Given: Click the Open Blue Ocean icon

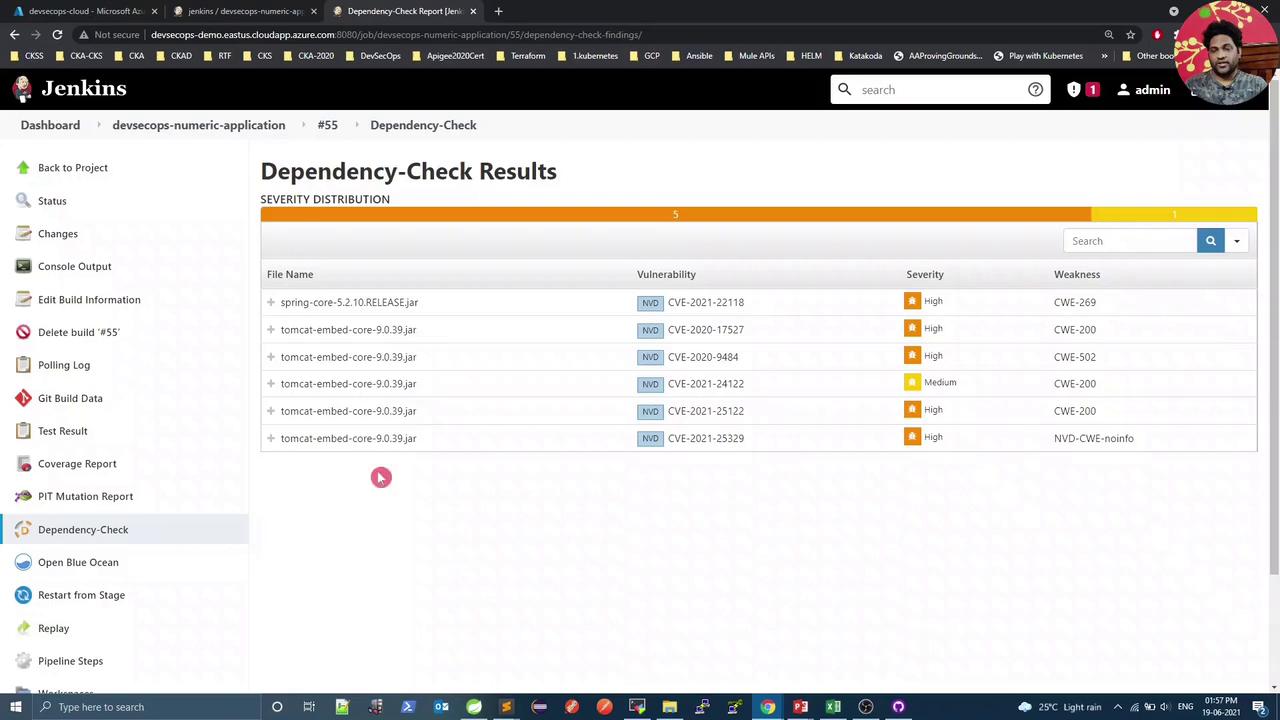Looking at the screenshot, I should [x=23, y=562].
